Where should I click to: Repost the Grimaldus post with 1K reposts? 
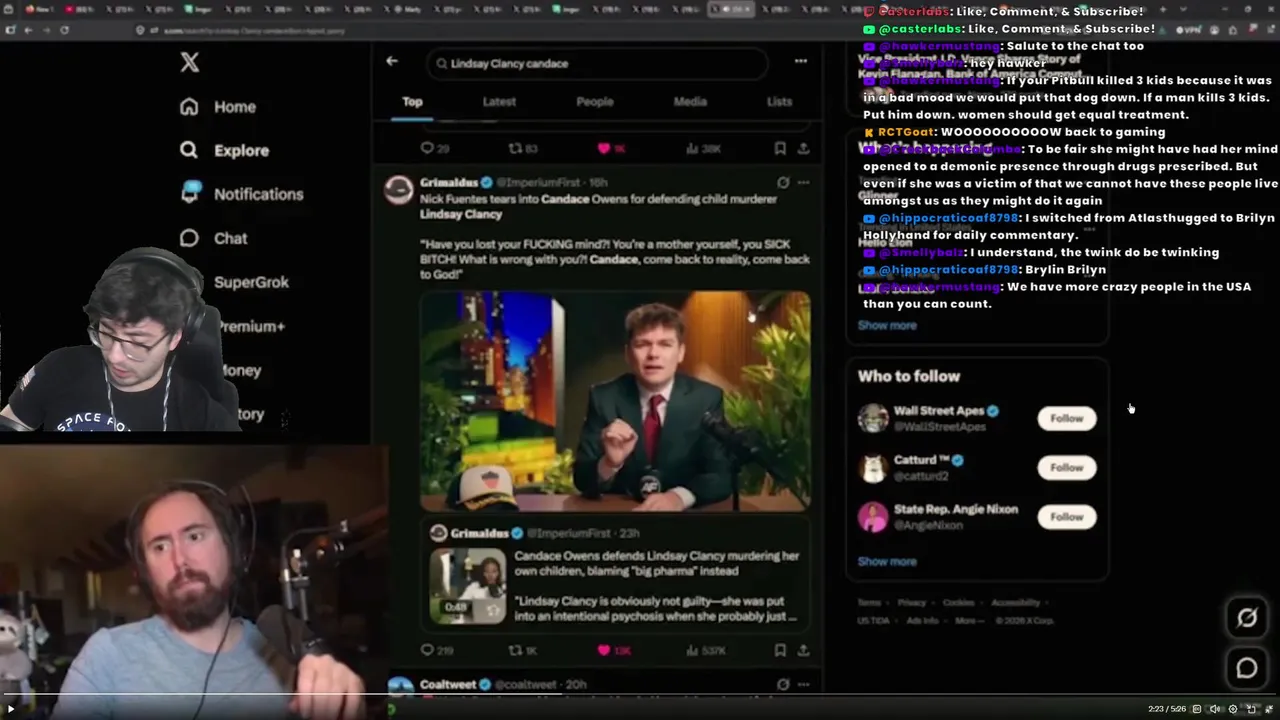pyautogui.click(x=515, y=650)
